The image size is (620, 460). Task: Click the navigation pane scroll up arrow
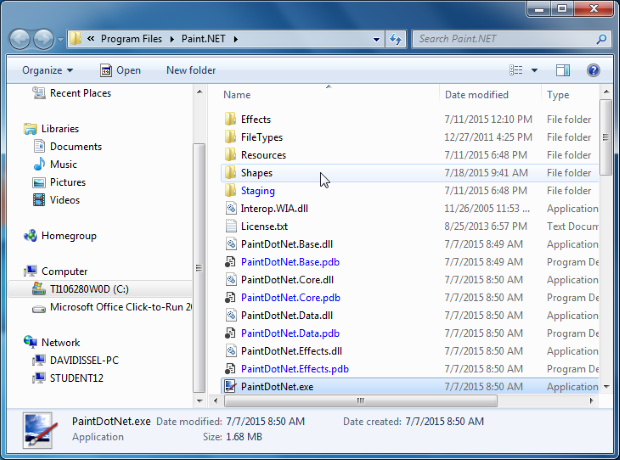pos(200,92)
